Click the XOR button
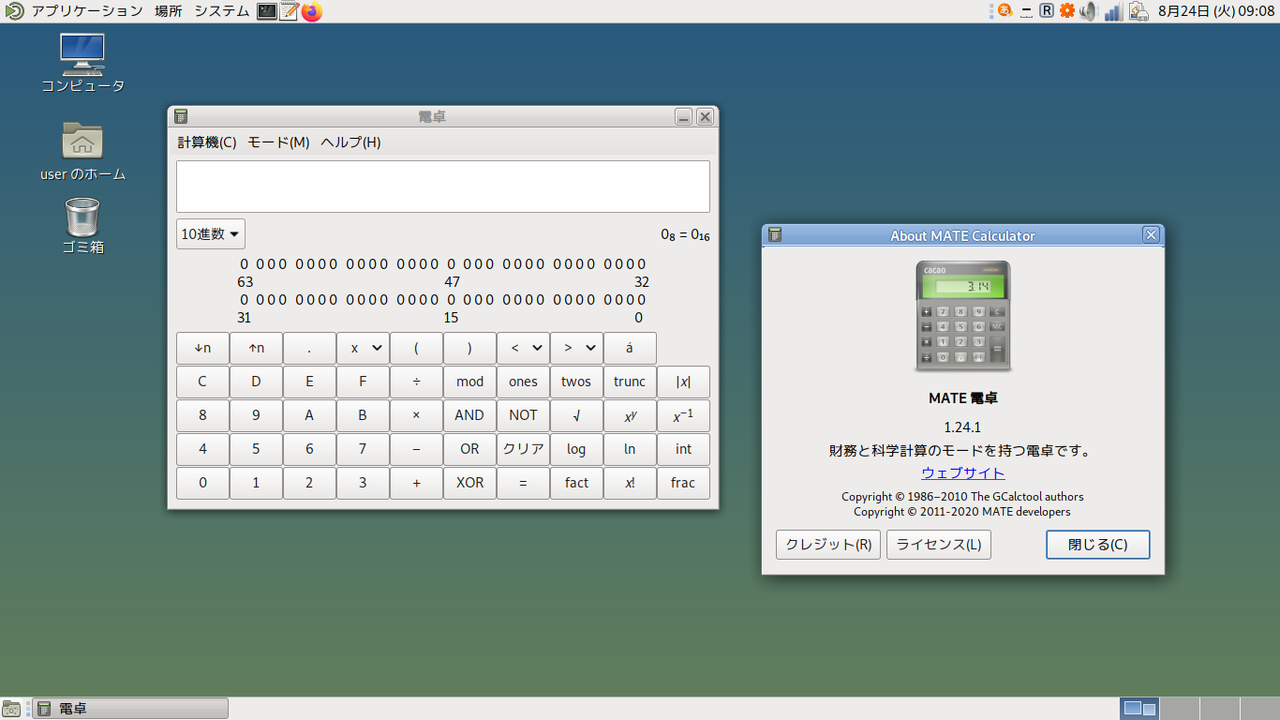The width and height of the screenshot is (1280, 720). click(470, 483)
